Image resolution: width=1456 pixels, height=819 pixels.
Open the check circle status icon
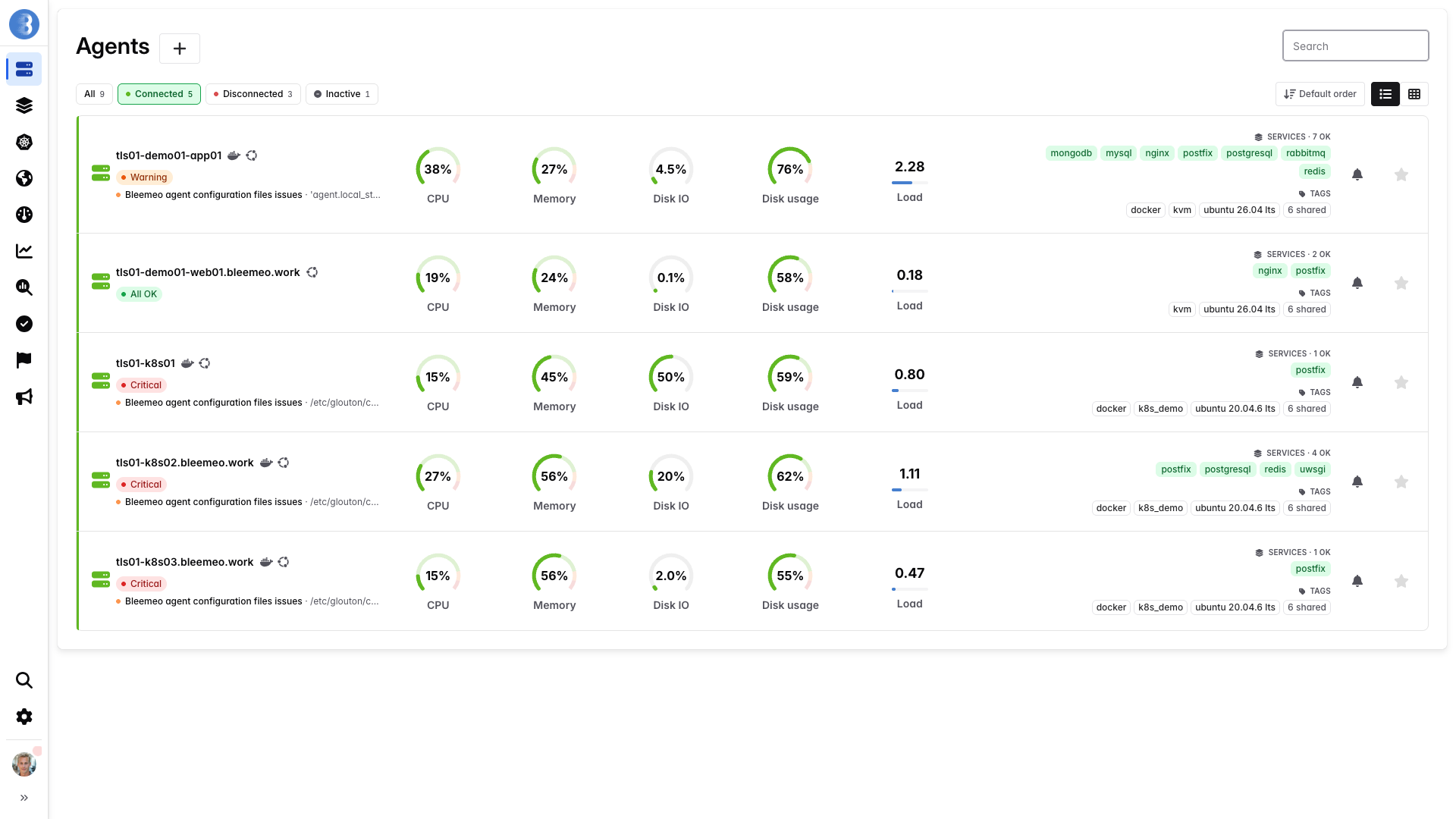24,324
